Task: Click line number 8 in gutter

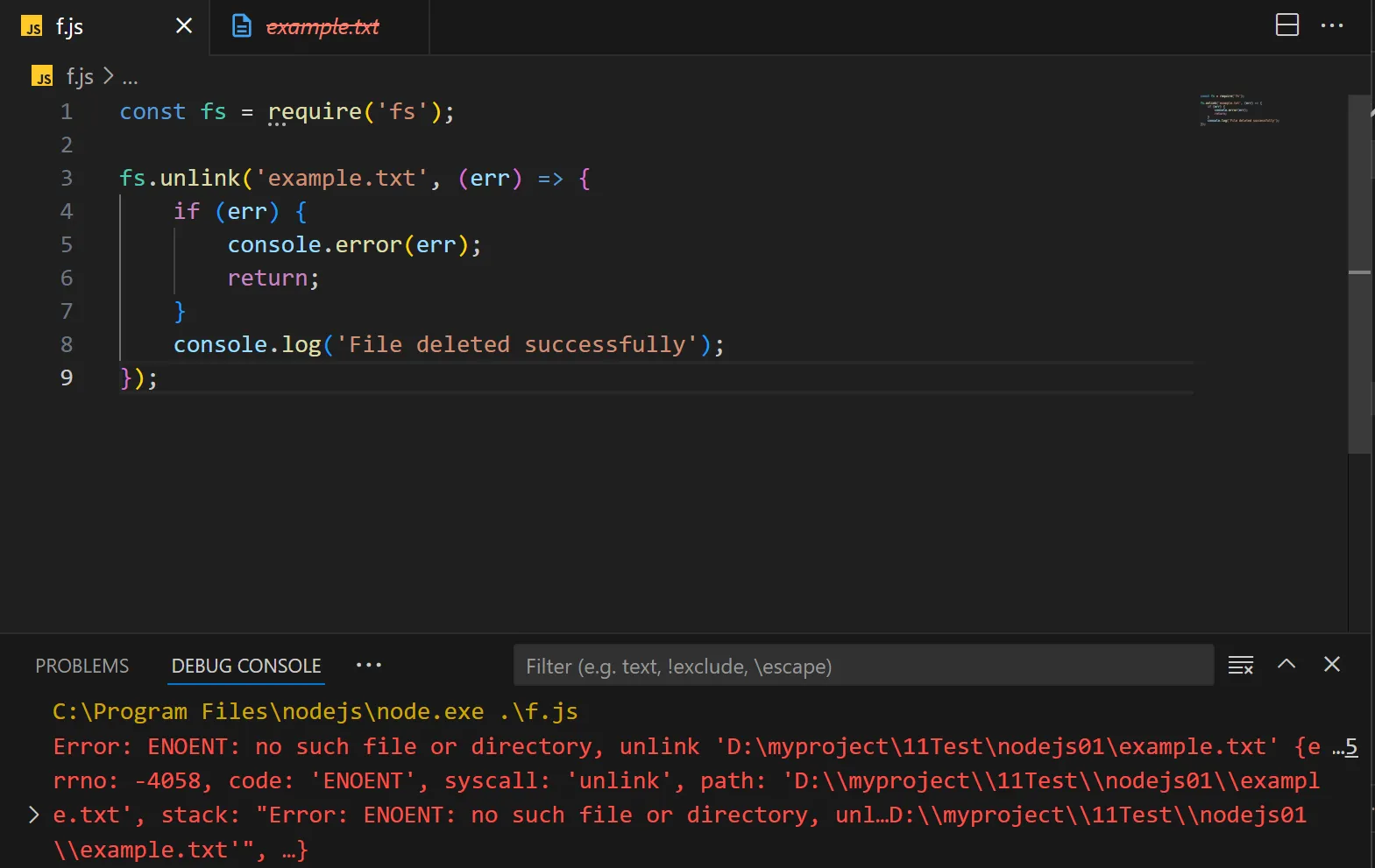Action: pos(67,345)
